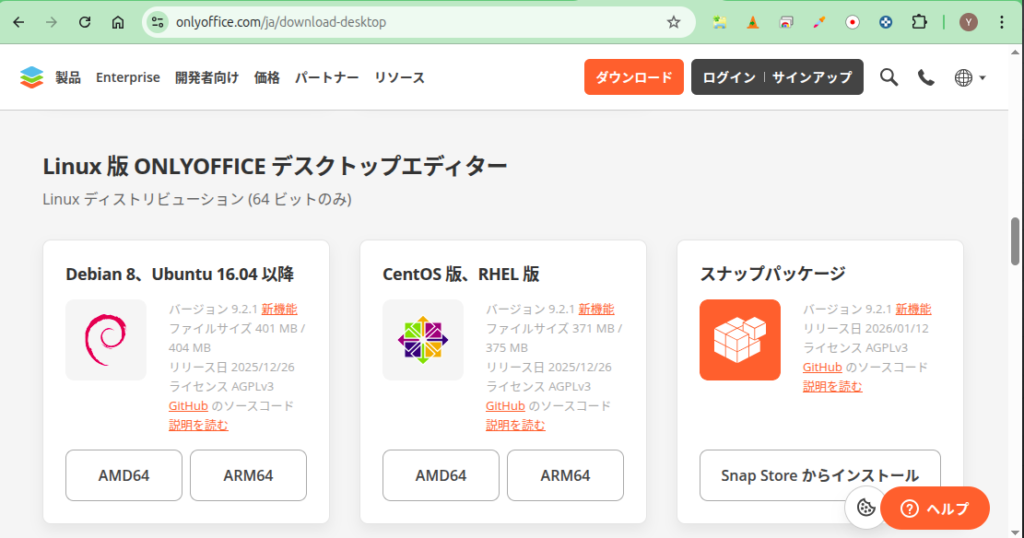The width and height of the screenshot is (1024, 538).
Task: Bookmark this page with the star icon
Action: (674, 22)
